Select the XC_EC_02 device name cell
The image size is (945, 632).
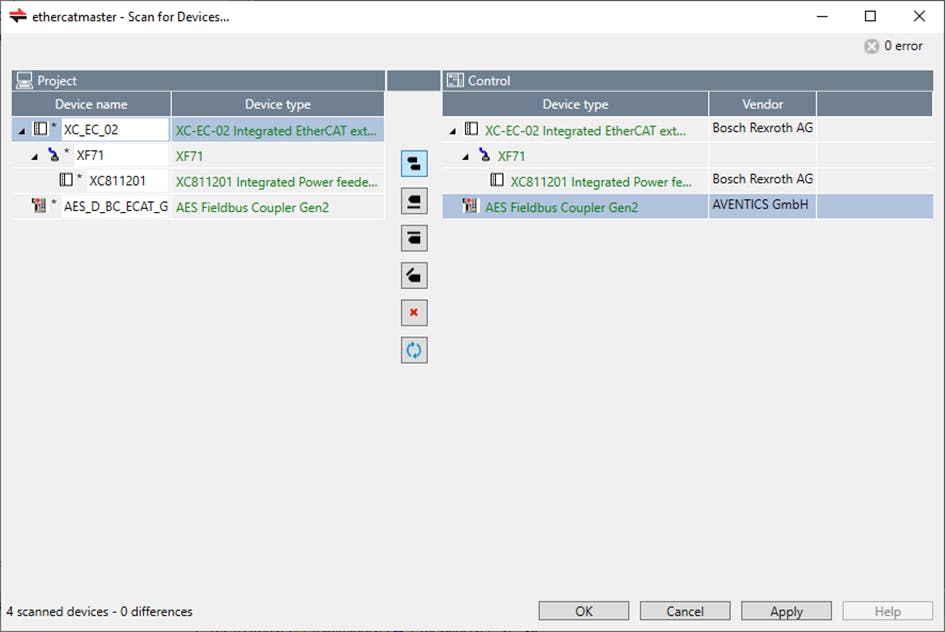tap(115, 130)
